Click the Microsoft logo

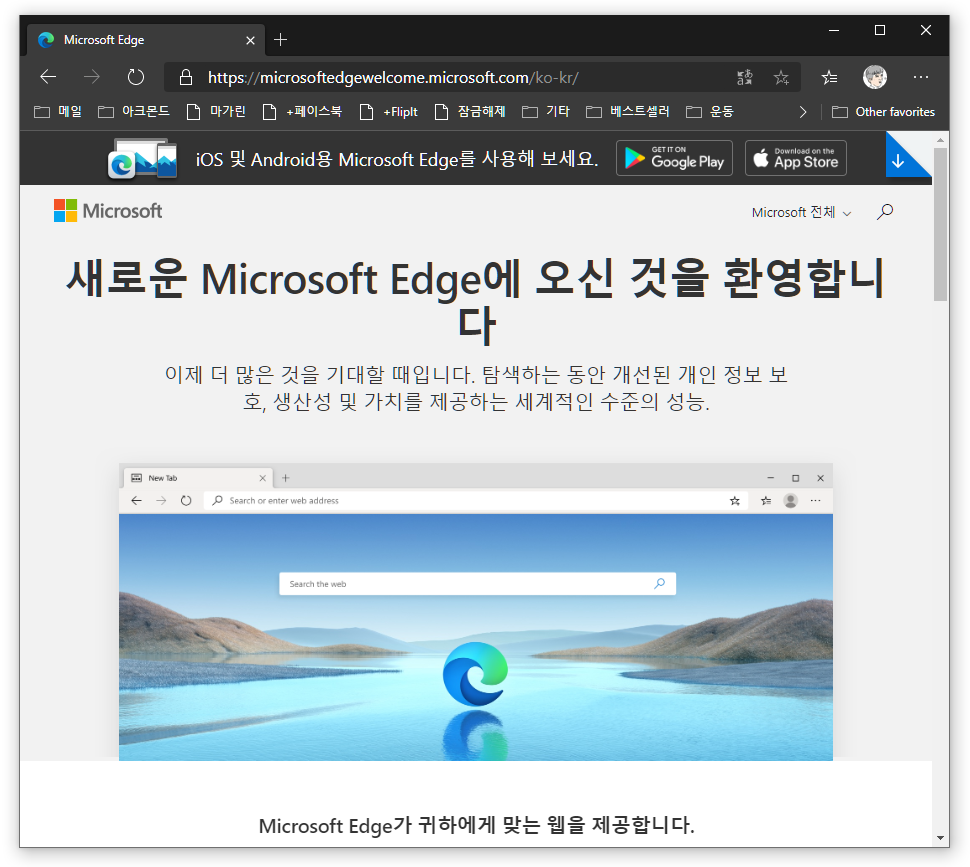[108, 211]
